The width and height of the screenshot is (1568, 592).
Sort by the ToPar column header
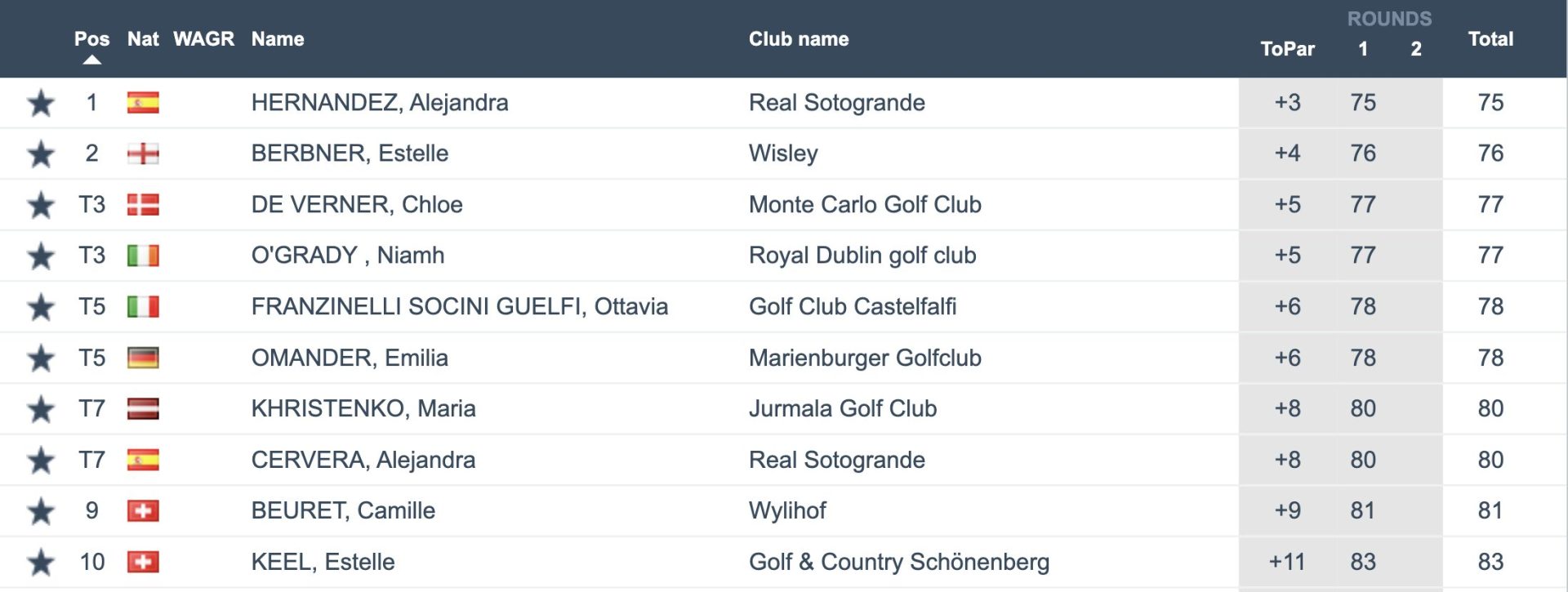[1287, 49]
